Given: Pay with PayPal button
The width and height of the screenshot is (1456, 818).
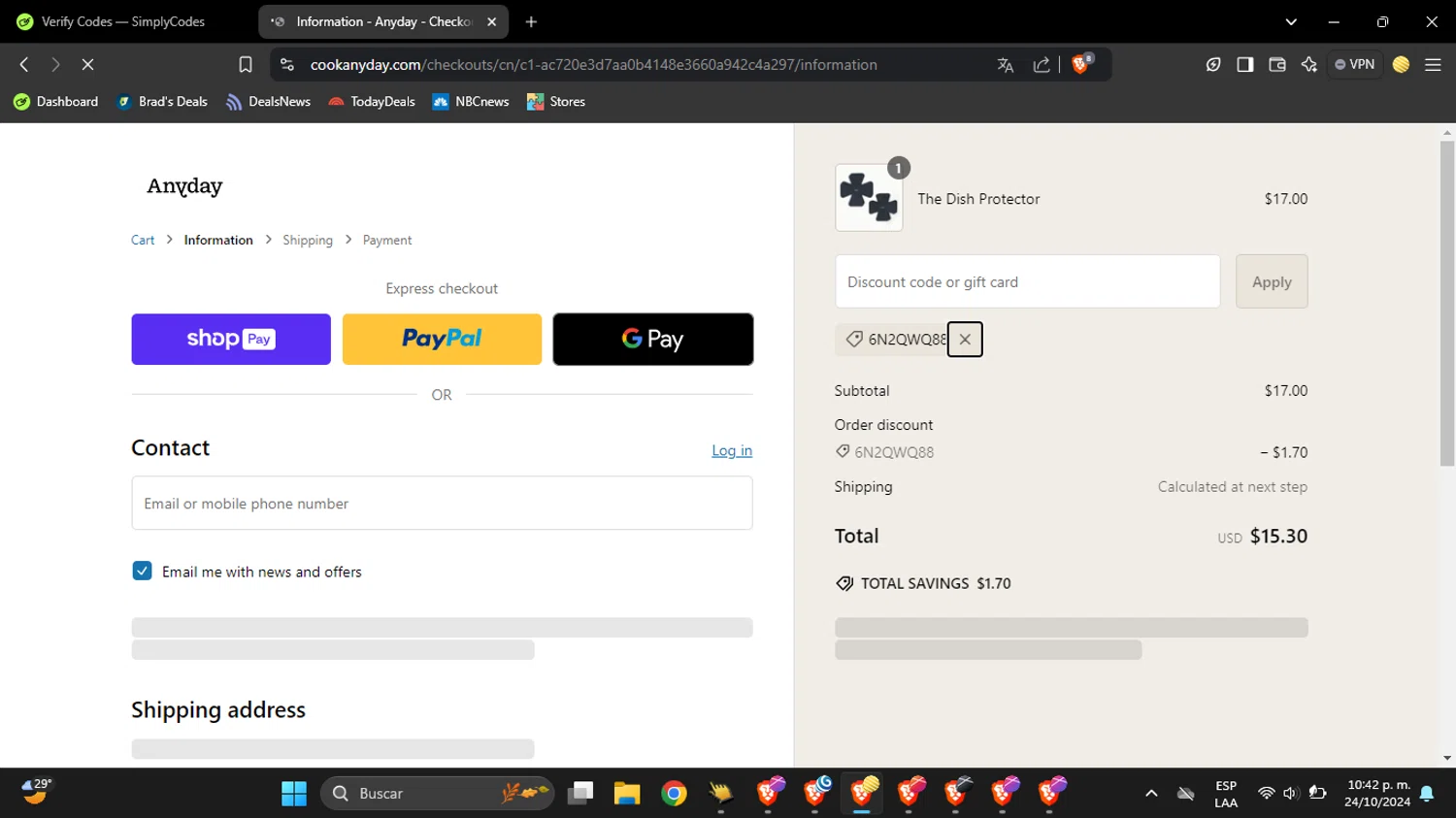Looking at the screenshot, I should 442,340.
